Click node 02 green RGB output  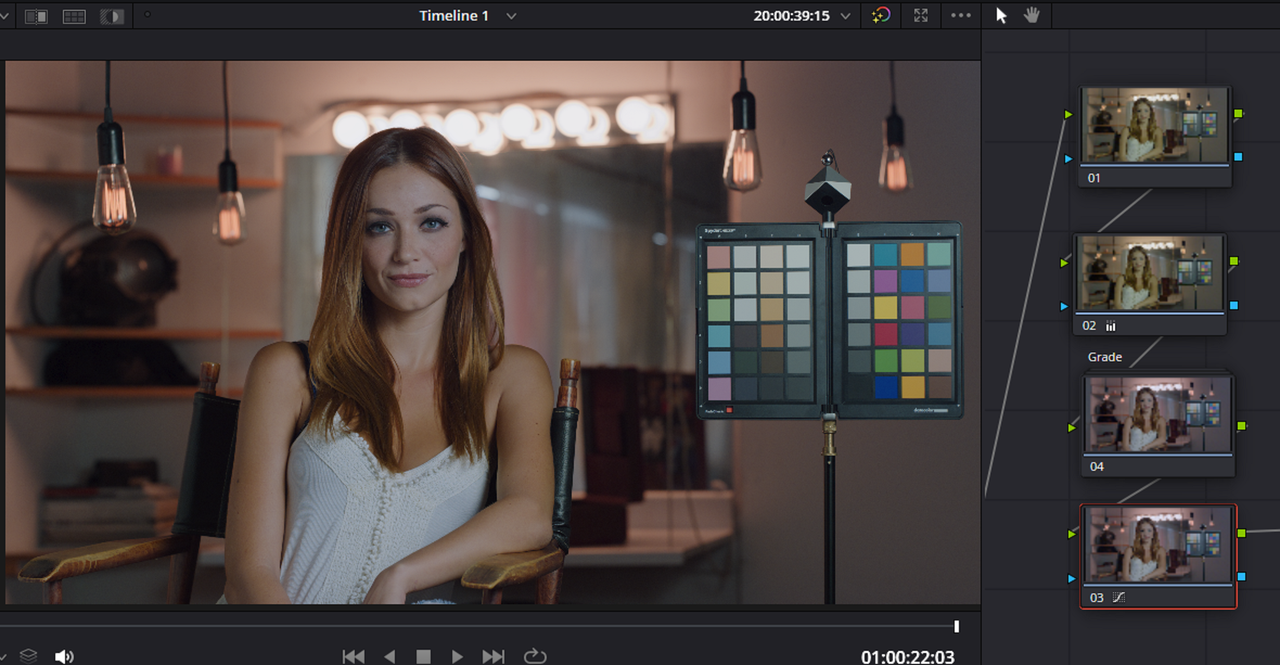click(1233, 262)
